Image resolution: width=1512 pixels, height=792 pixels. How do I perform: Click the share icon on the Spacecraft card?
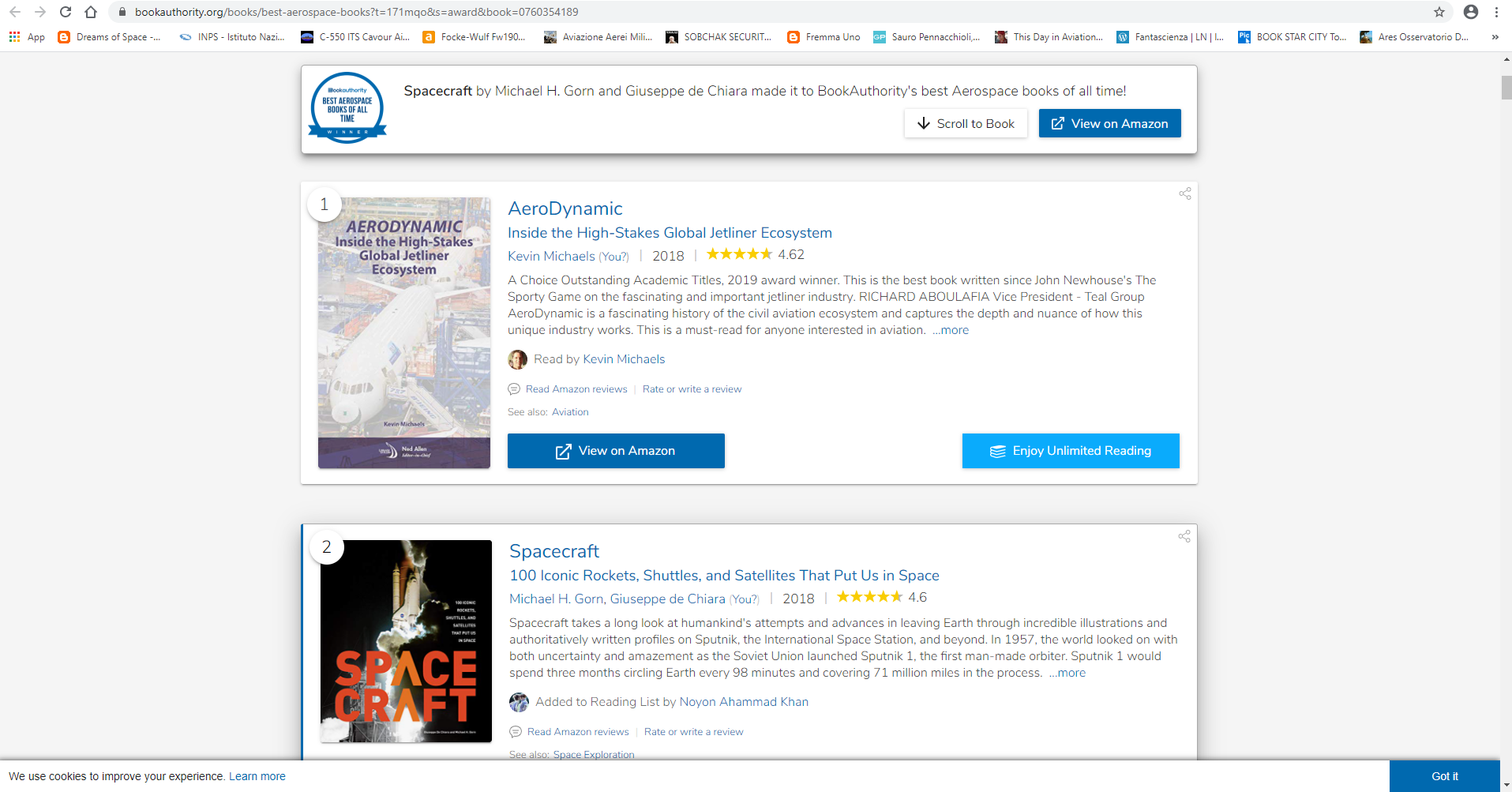[1184, 536]
